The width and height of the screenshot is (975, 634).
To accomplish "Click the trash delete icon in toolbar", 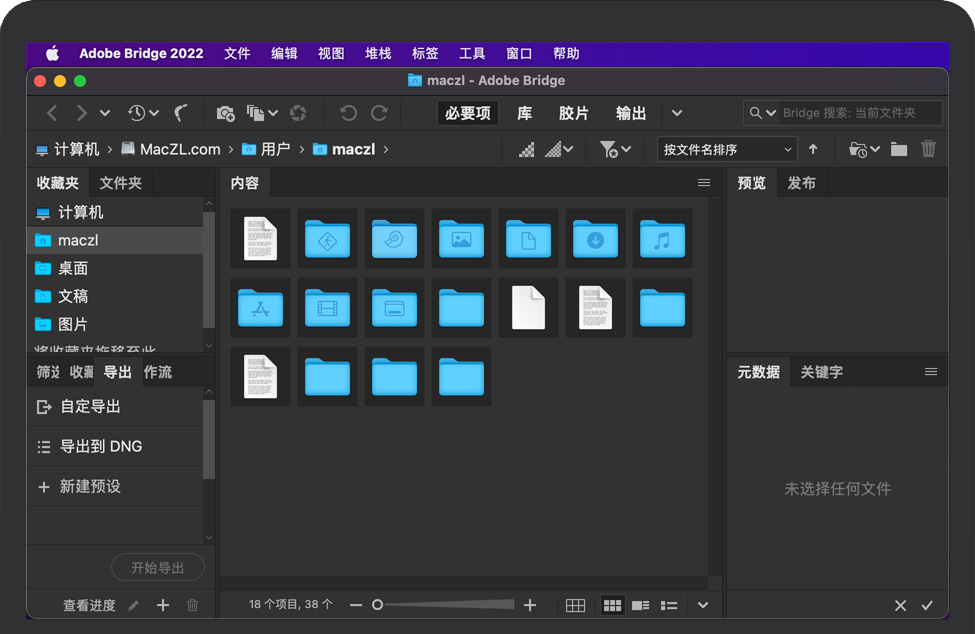I will (929, 149).
